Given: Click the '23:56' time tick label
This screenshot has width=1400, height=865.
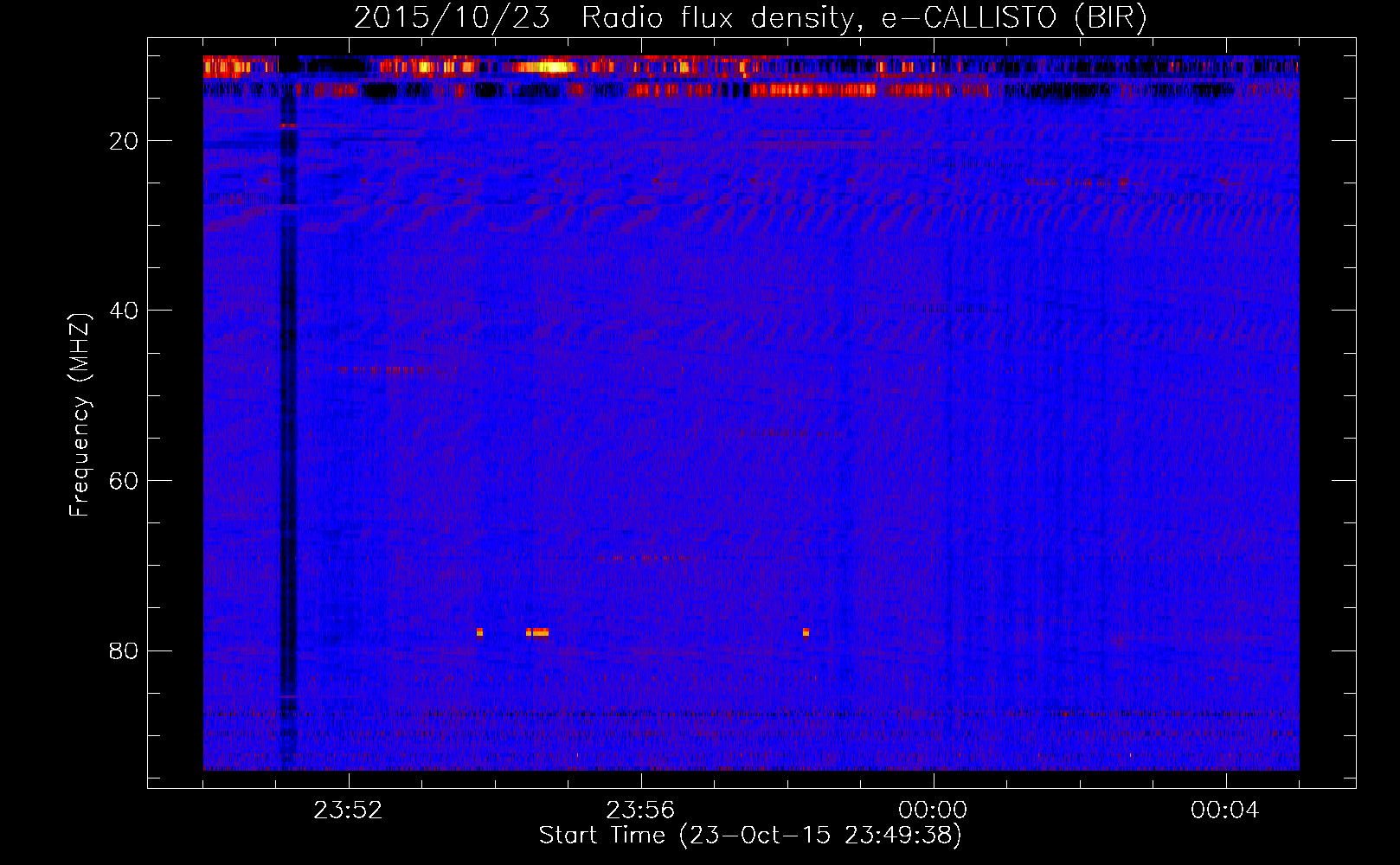Looking at the screenshot, I should (640, 811).
